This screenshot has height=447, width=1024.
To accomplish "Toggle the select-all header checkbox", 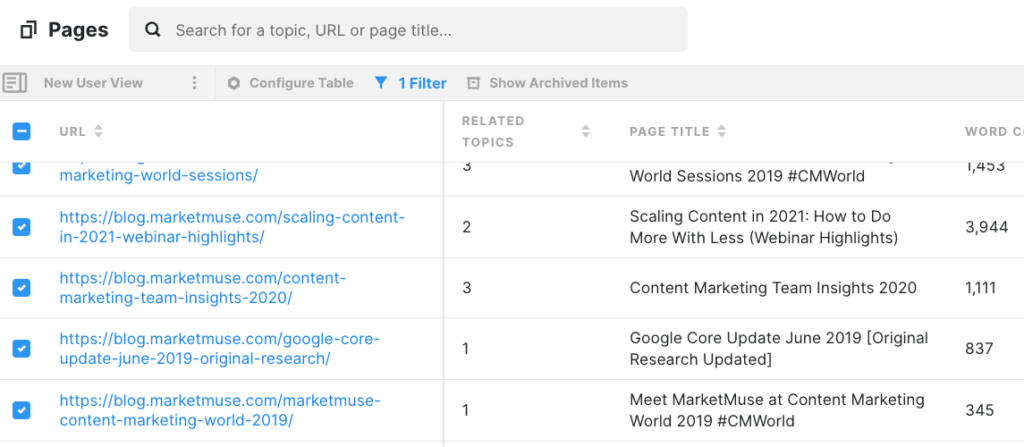I will point(22,131).
